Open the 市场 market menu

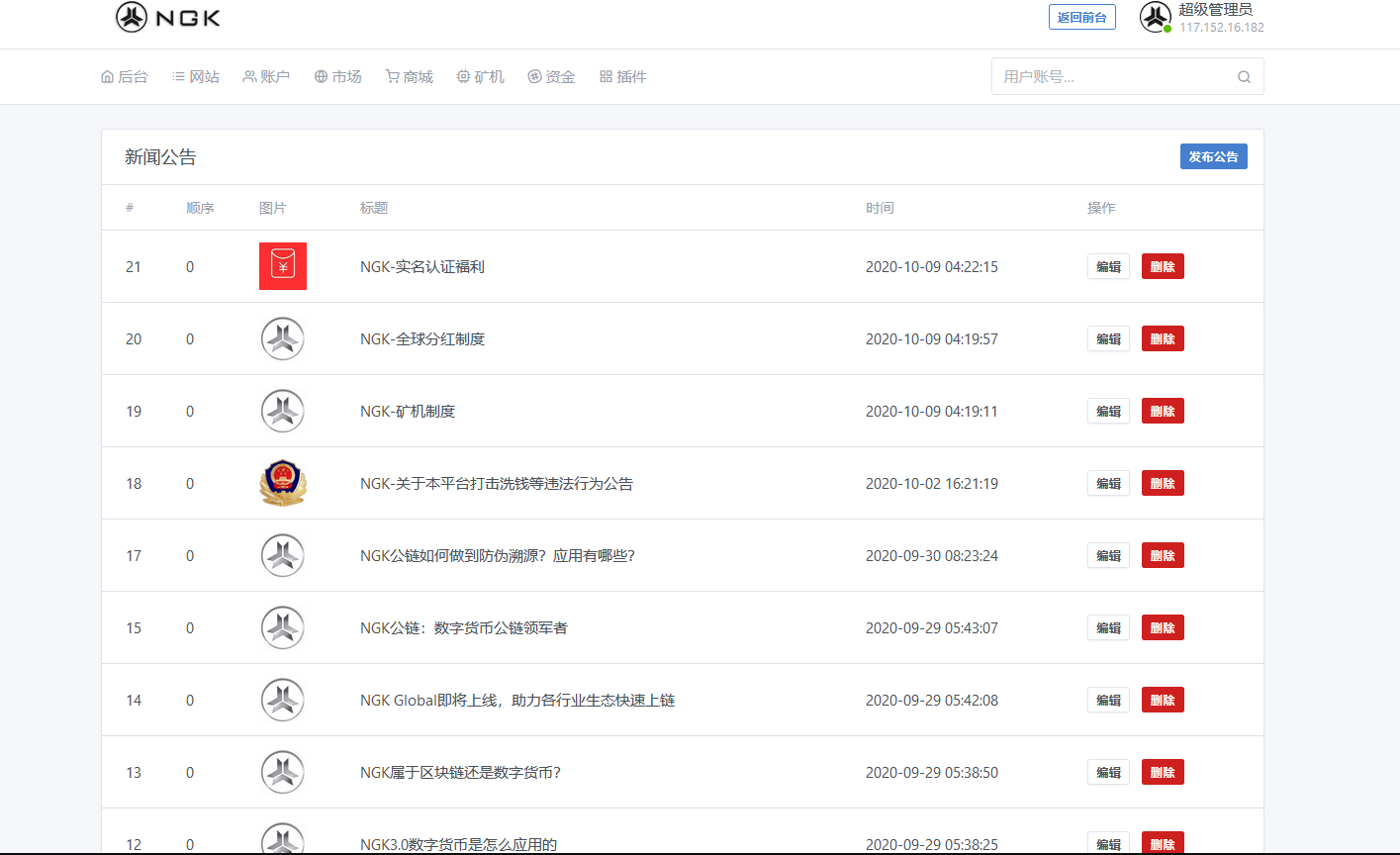pyautogui.click(x=337, y=77)
